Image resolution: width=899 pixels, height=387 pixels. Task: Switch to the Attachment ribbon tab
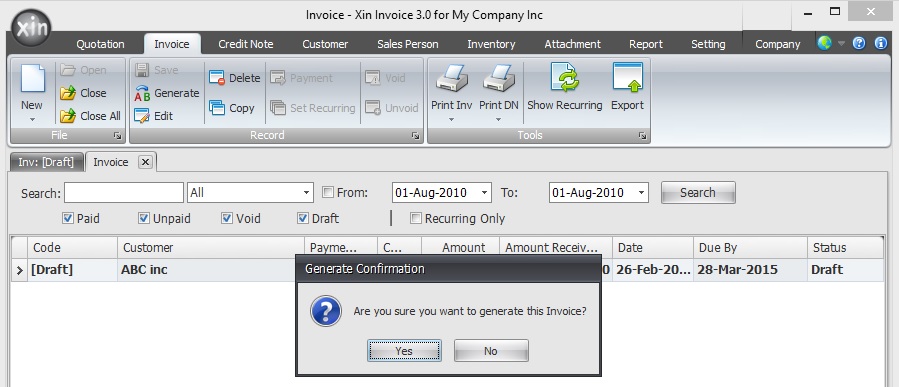pyautogui.click(x=572, y=44)
